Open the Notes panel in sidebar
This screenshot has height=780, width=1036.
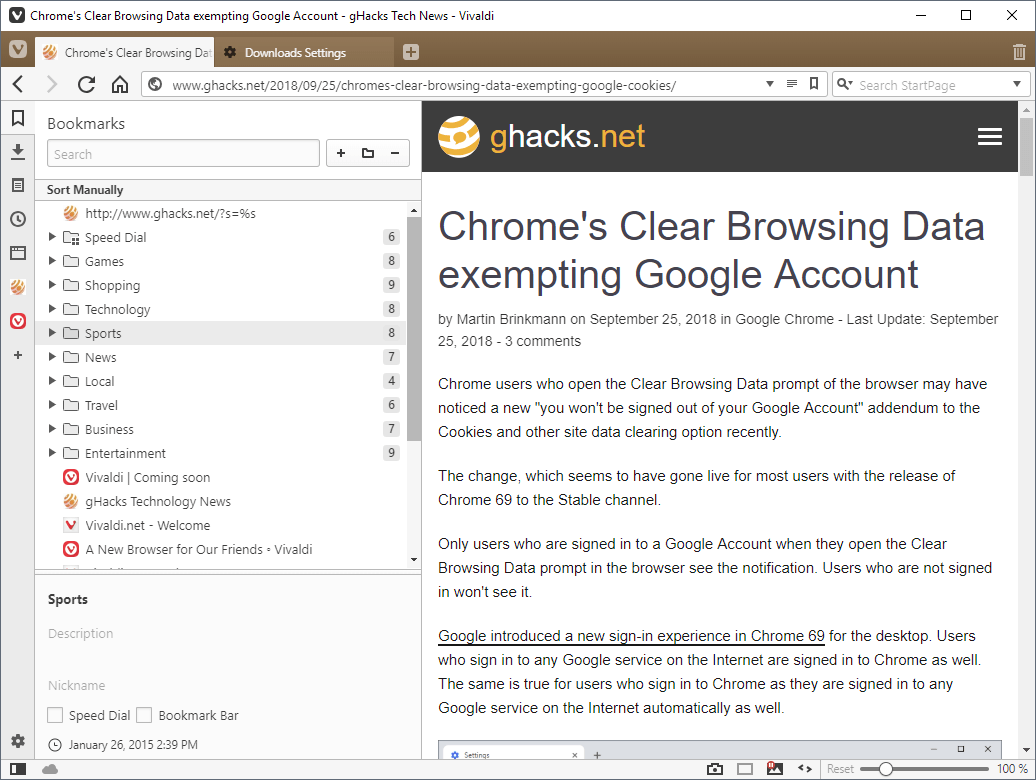coord(18,185)
